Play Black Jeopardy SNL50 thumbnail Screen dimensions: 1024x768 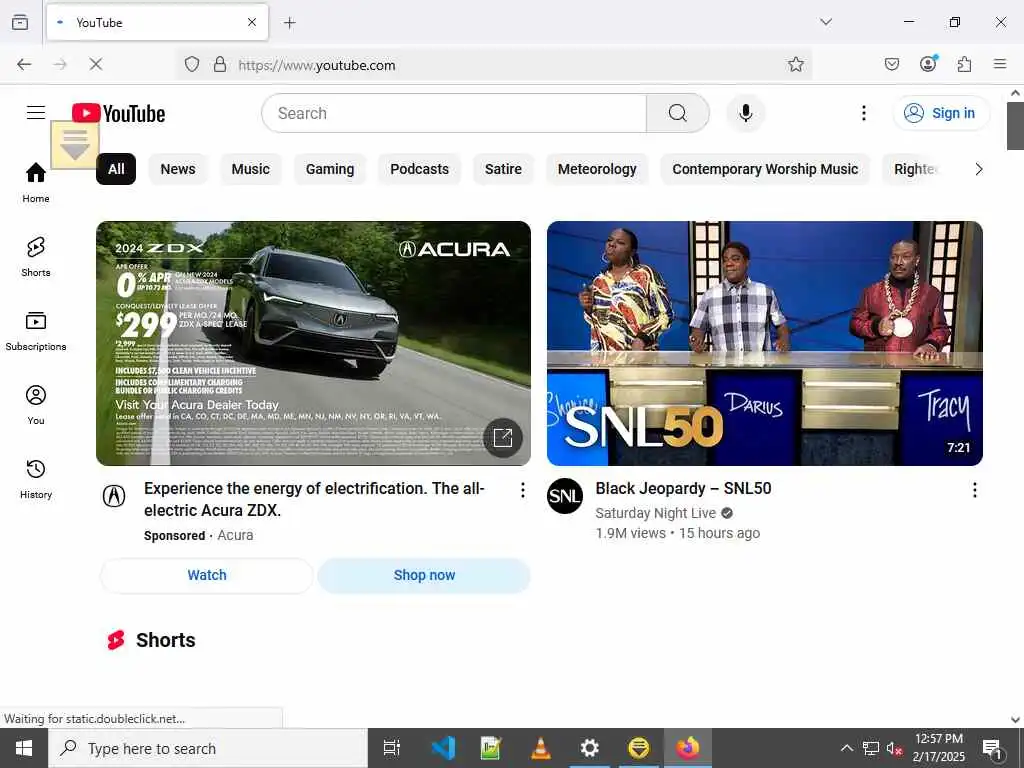pos(765,344)
